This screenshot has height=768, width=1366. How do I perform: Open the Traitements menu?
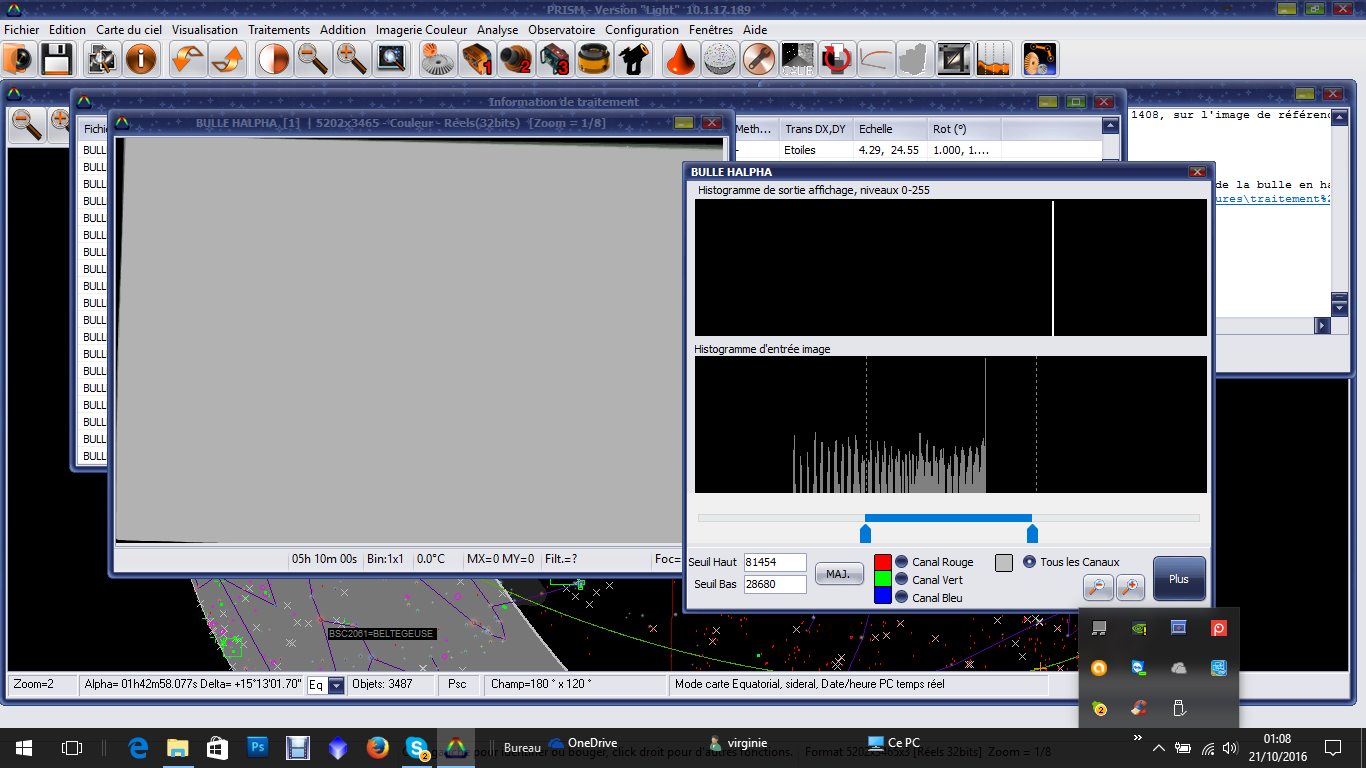(x=279, y=30)
